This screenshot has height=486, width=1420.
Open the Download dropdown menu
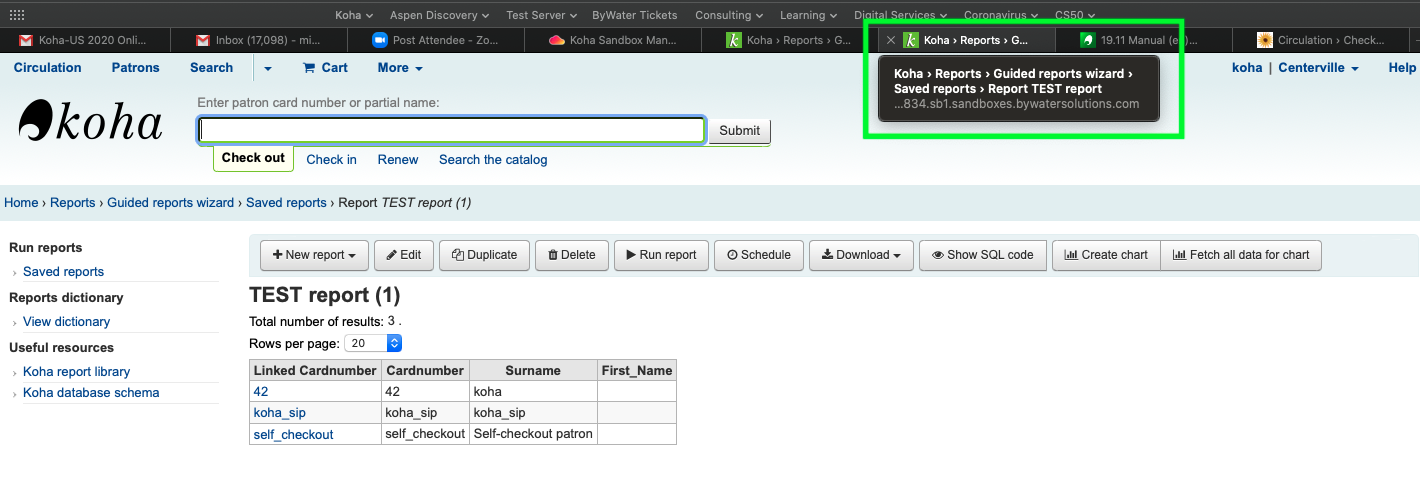tap(860, 255)
